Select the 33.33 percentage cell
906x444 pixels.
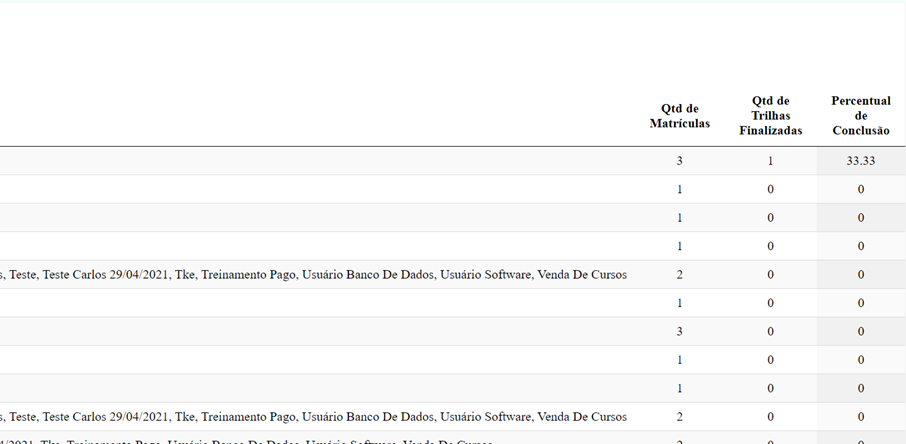click(x=860, y=161)
